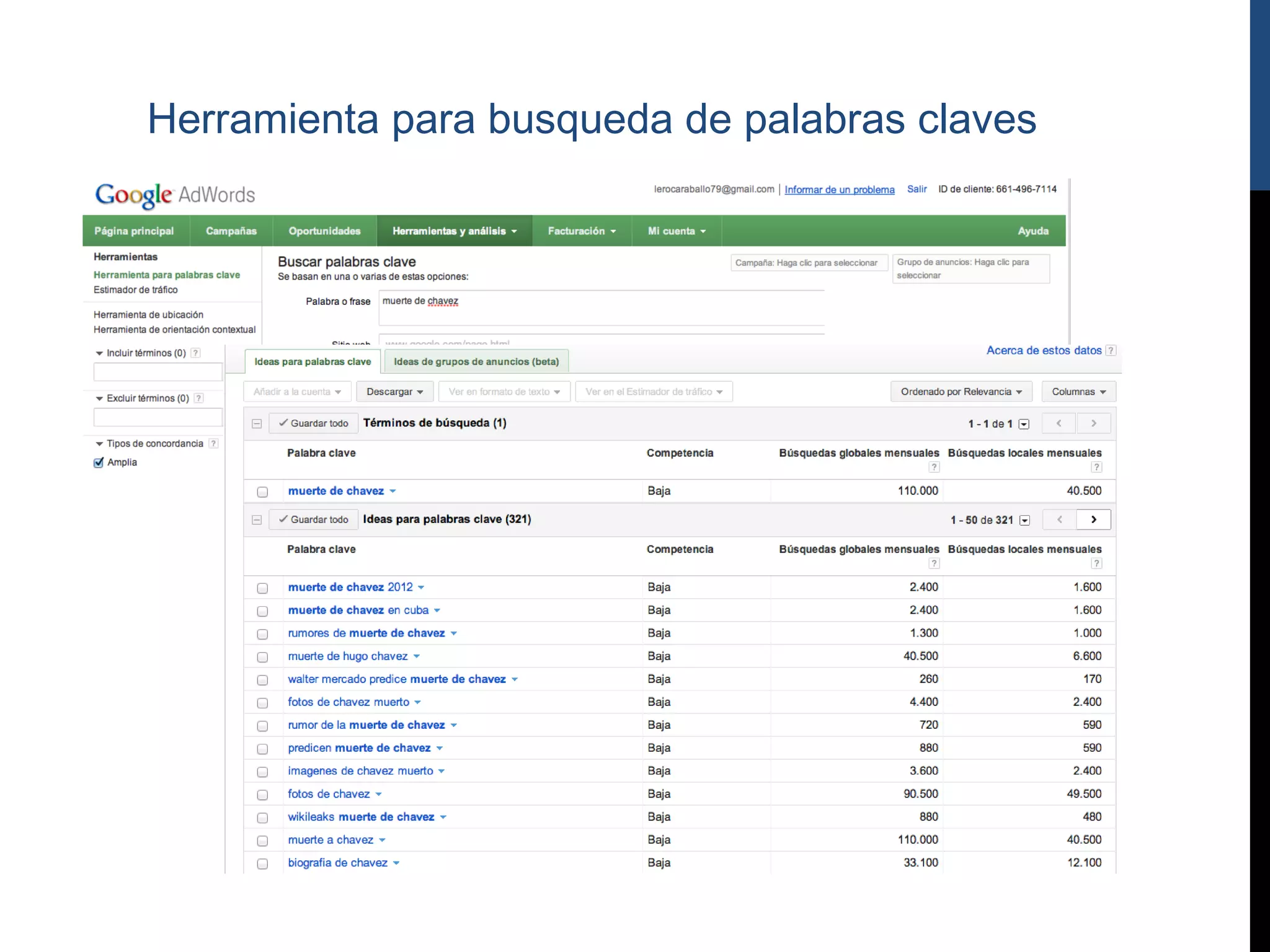The image size is (1270, 952).
Task: Open Estimador de tráfico in sidebar
Action: click(136, 290)
